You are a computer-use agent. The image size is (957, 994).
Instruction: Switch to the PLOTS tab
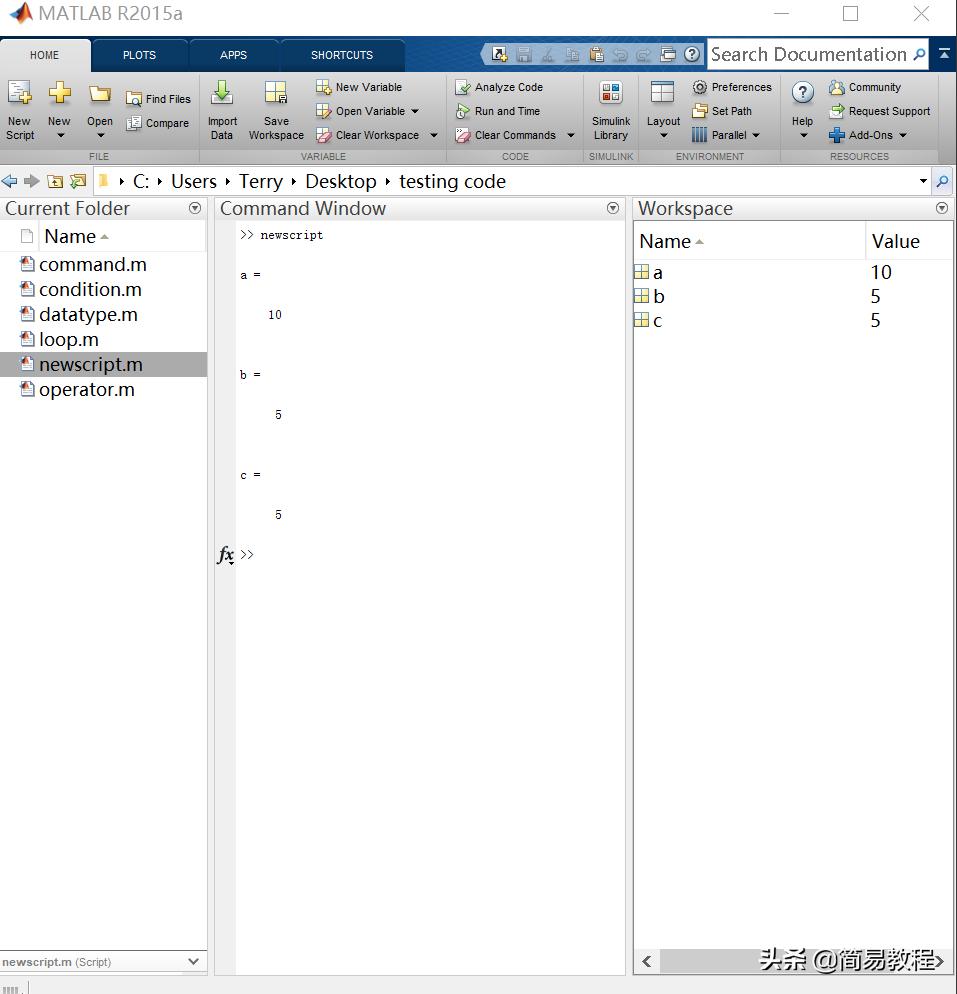click(139, 55)
